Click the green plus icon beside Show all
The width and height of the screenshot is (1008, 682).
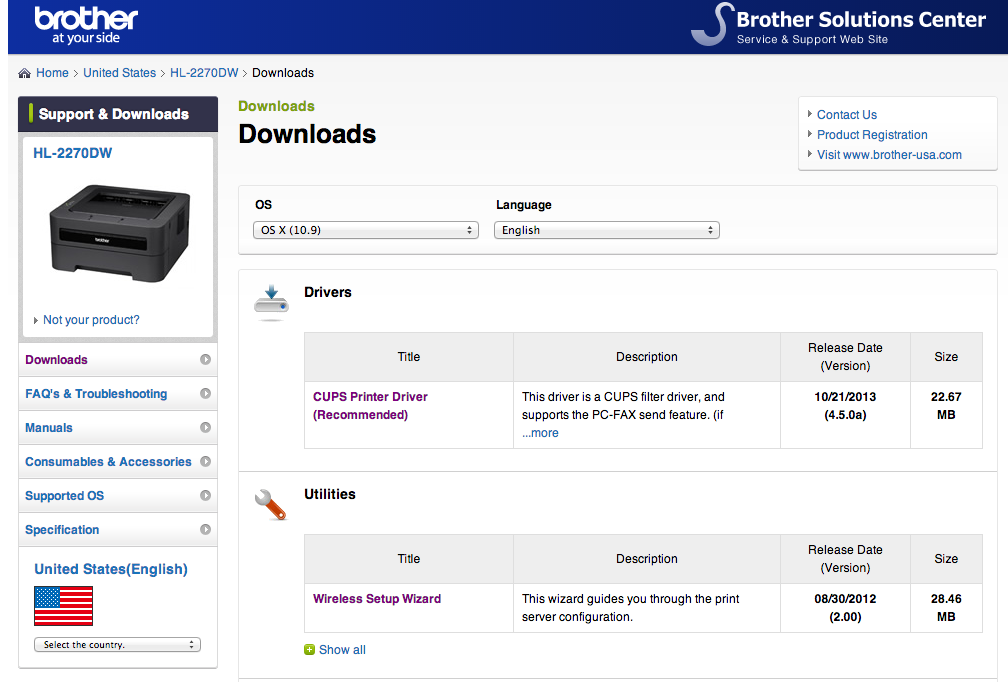tap(309, 650)
